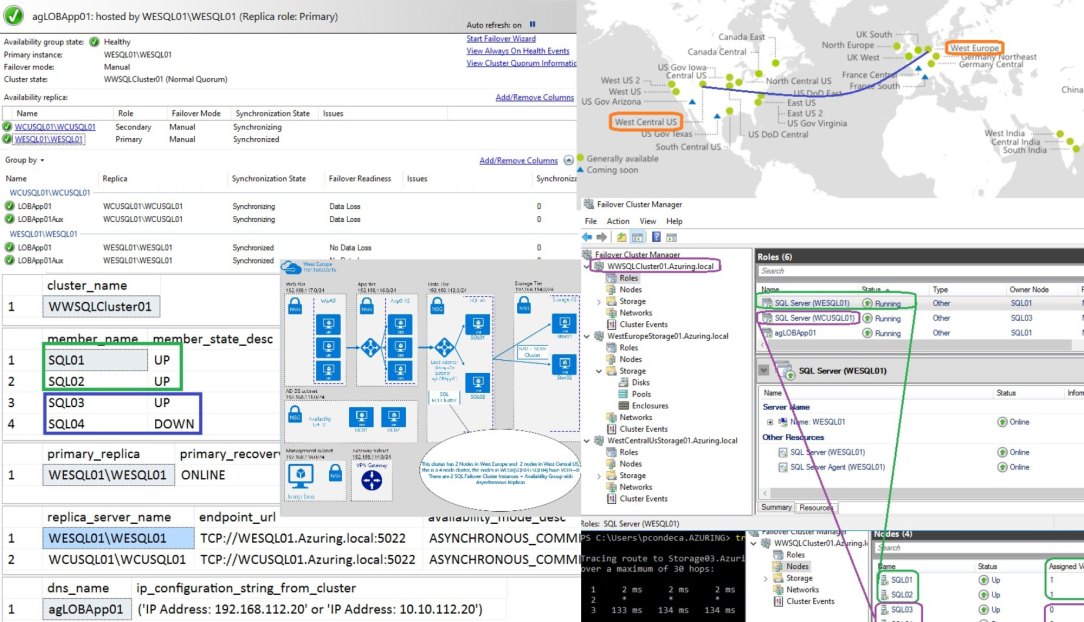Viewport: 1084px width, 622px height.
Task: Click the Roles search box
Action: [900, 271]
